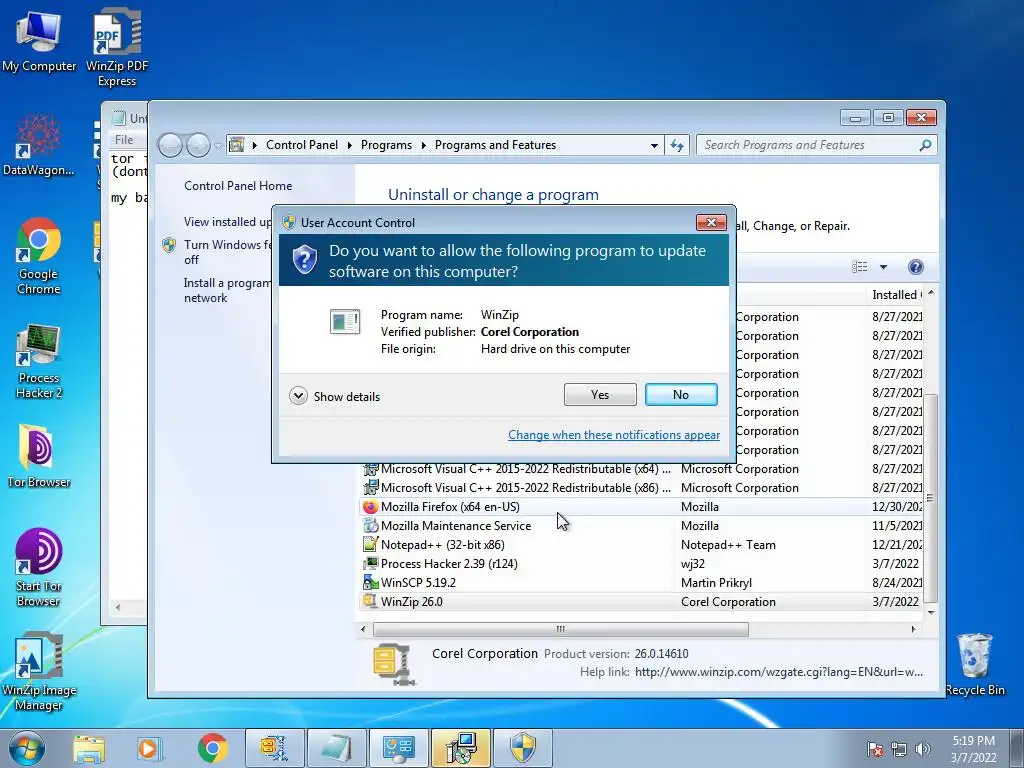
Task: Click the volume speaker tray icon
Action: 923,749
